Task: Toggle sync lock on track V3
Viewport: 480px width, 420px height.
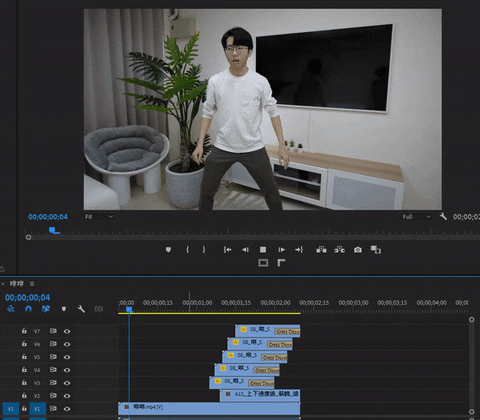Action: click(53, 383)
